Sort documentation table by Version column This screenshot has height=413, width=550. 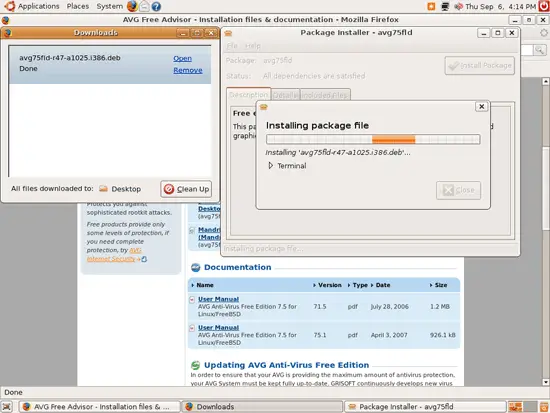[x=328, y=285]
